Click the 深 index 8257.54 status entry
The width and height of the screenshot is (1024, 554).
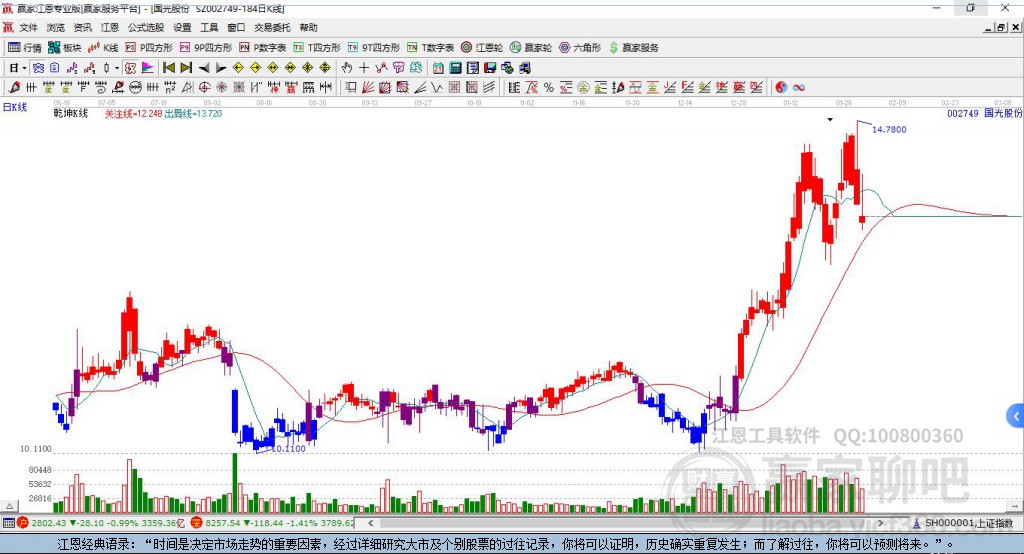click(273, 523)
